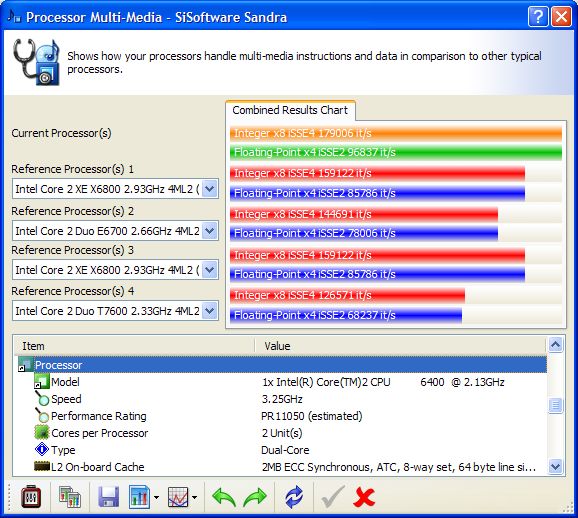The height and width of the screenshot is (518, 578).
Task: Click the Performance Rating magnifier icon
Action: tap(42, 416)
